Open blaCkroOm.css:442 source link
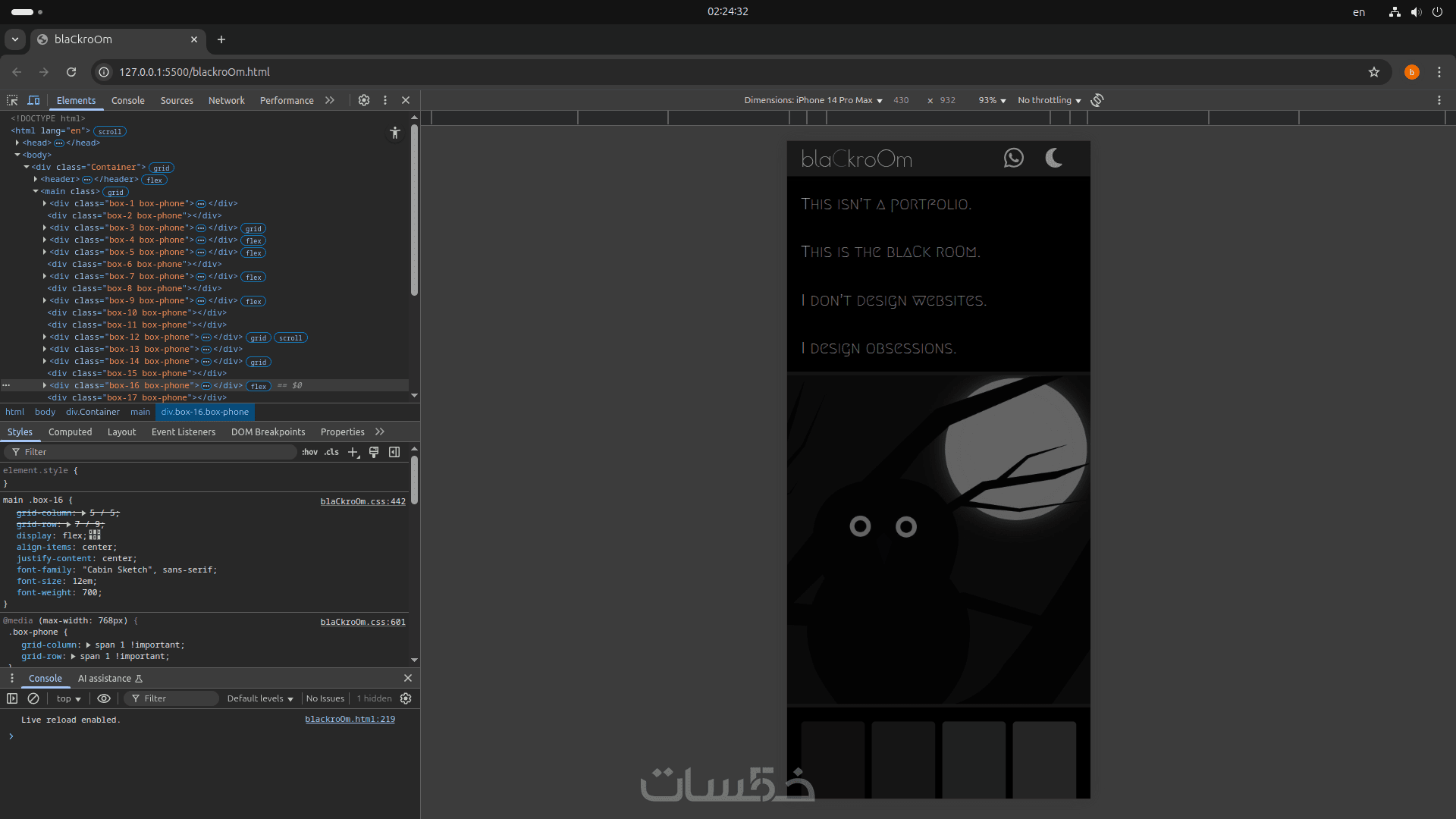 (x=362, y=501)
